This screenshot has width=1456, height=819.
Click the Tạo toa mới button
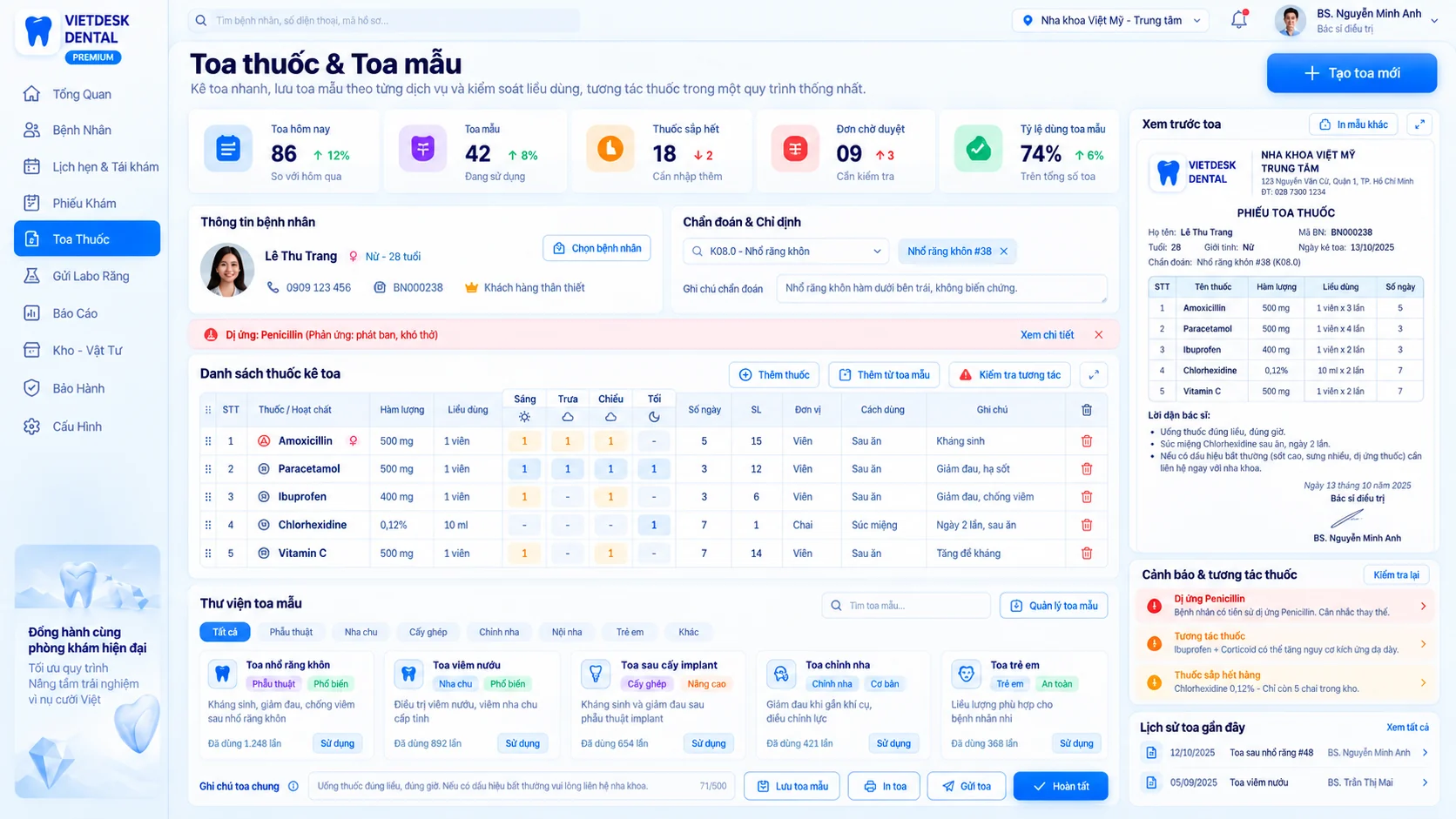coord(1352,73)
